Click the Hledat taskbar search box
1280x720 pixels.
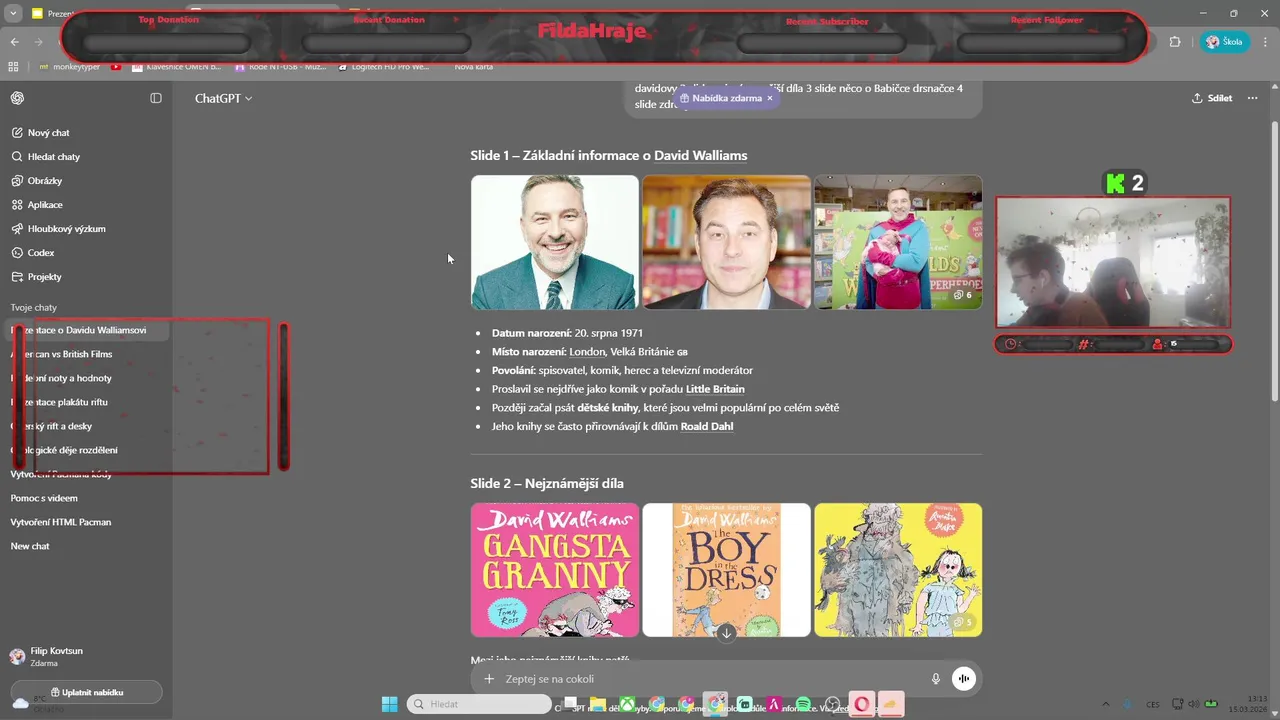click(478, 704)
